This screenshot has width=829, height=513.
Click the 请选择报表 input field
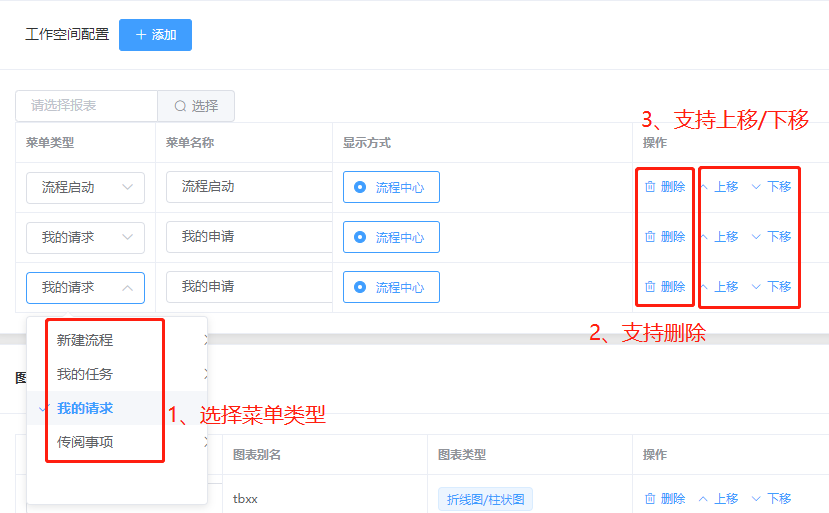(x=87, y=106)
